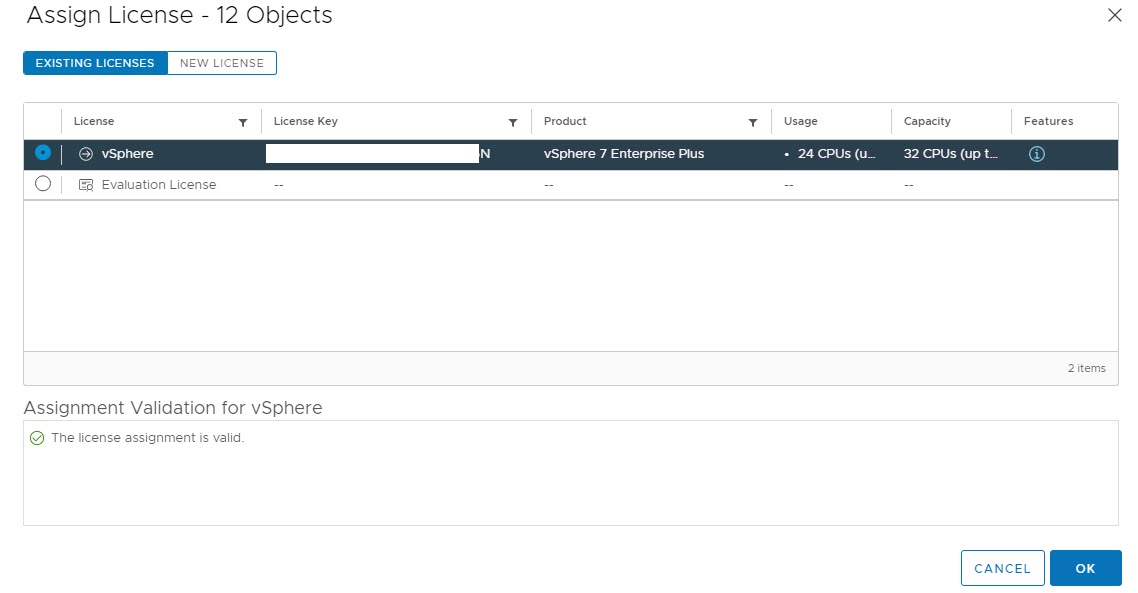Click the vSphere 7 Enterprise Plus product cell
The height and width of the screenshot is (593, 1138).
click(x=623, y=154)
